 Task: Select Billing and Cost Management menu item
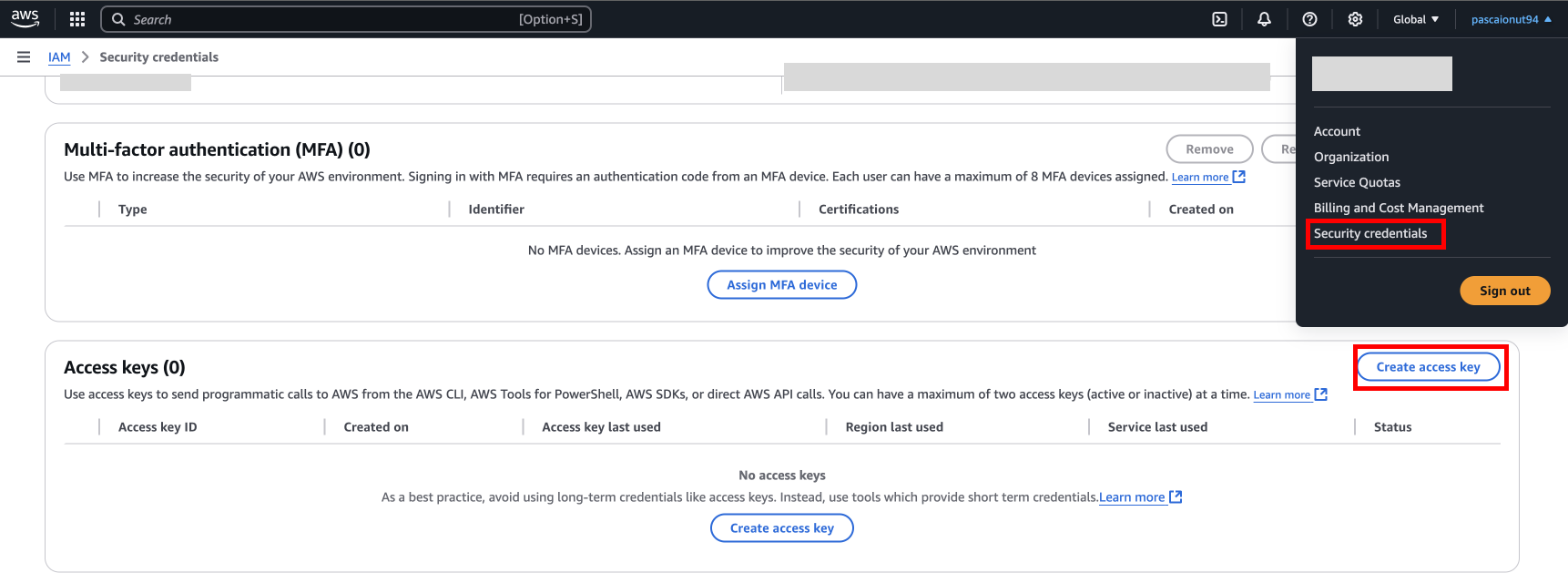[x=1399, y=208]
